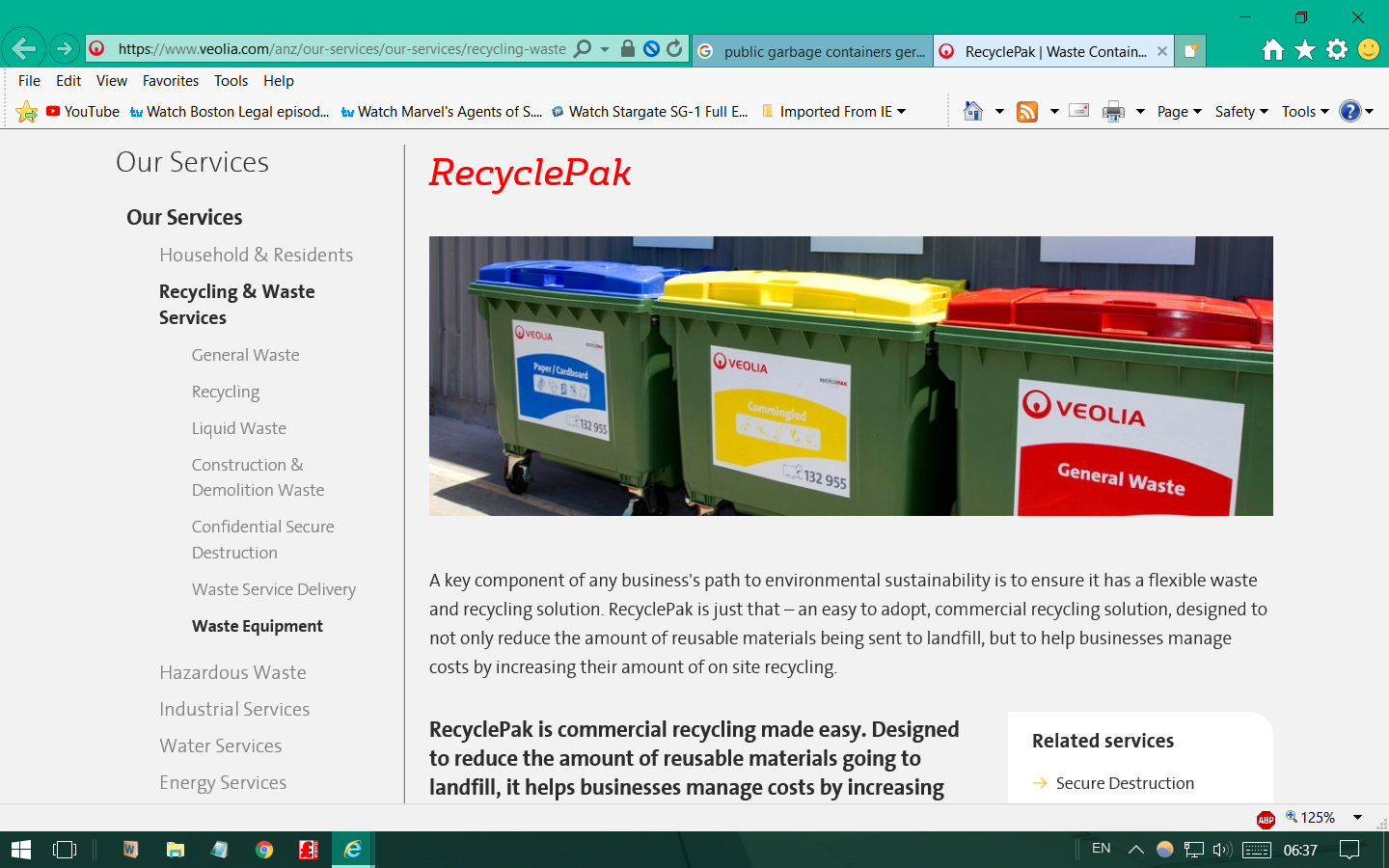Open the Safety dropdown menu
The image size is (1389, 868).
[1241, 112]
